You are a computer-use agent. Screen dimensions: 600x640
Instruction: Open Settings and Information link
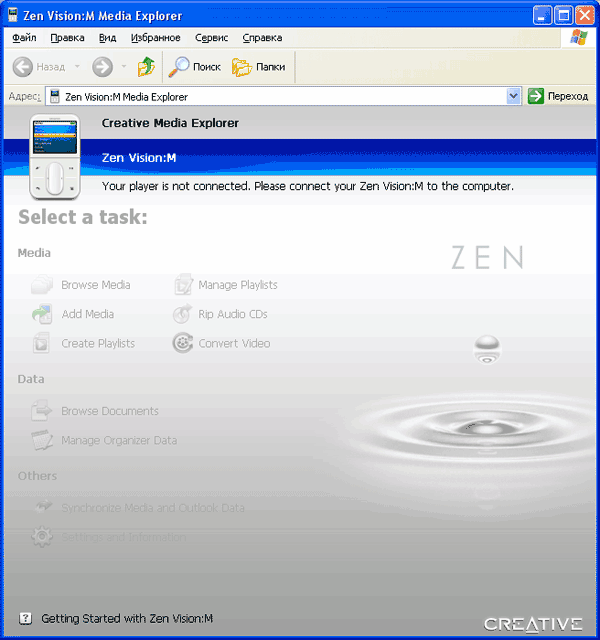[x=124, y=537]
